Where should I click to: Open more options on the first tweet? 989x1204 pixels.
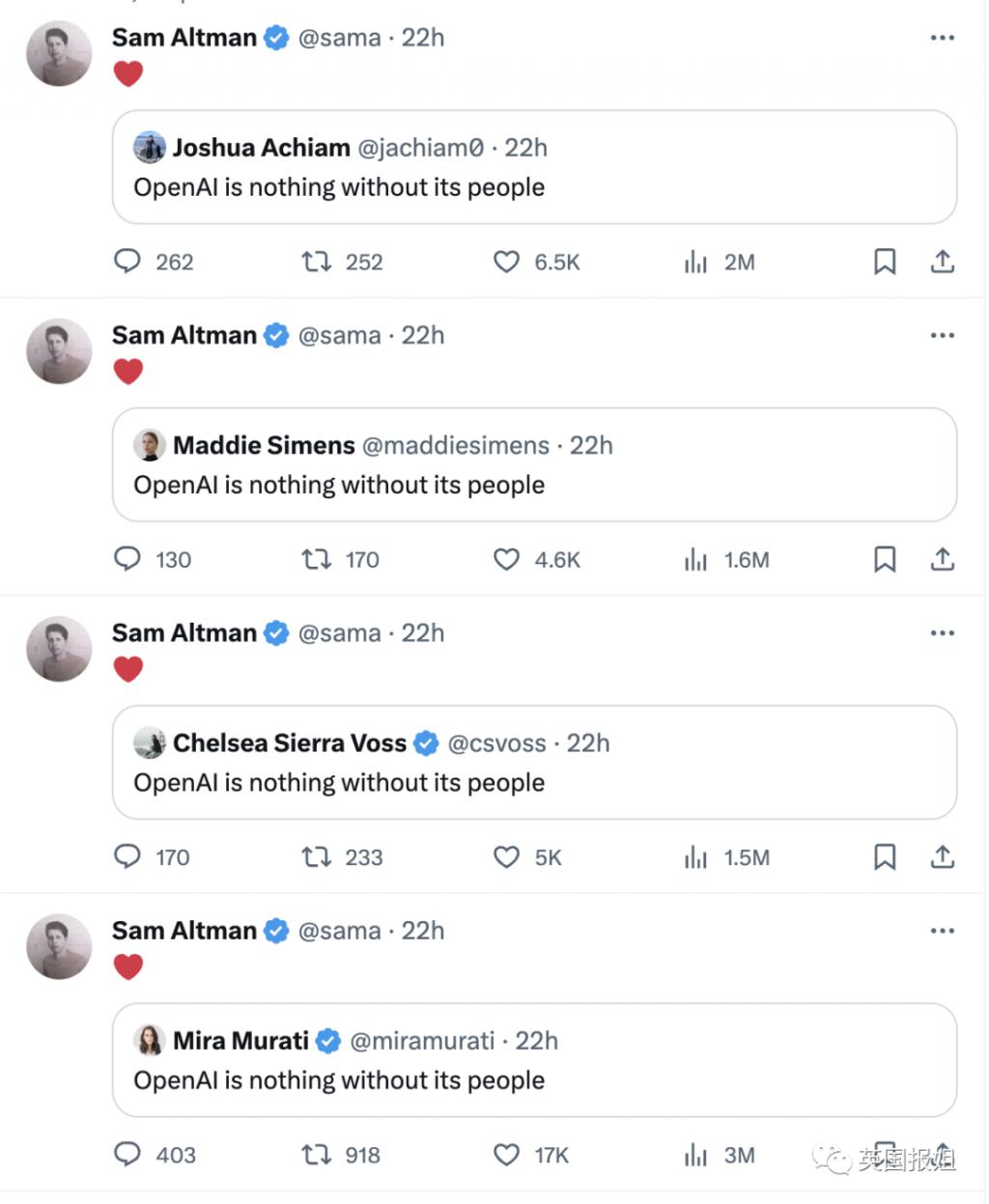[x=942, y=38]
